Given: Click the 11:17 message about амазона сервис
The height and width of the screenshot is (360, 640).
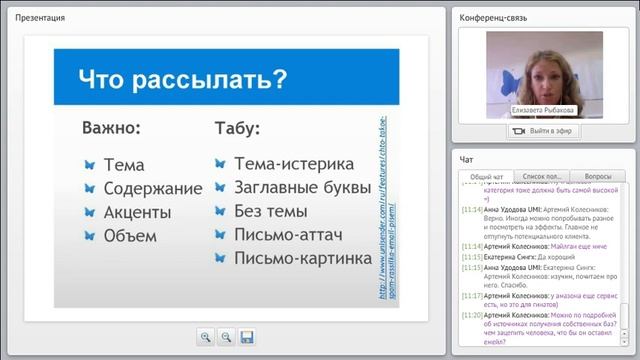Looking at the screenshot, I should coord(540,300).
